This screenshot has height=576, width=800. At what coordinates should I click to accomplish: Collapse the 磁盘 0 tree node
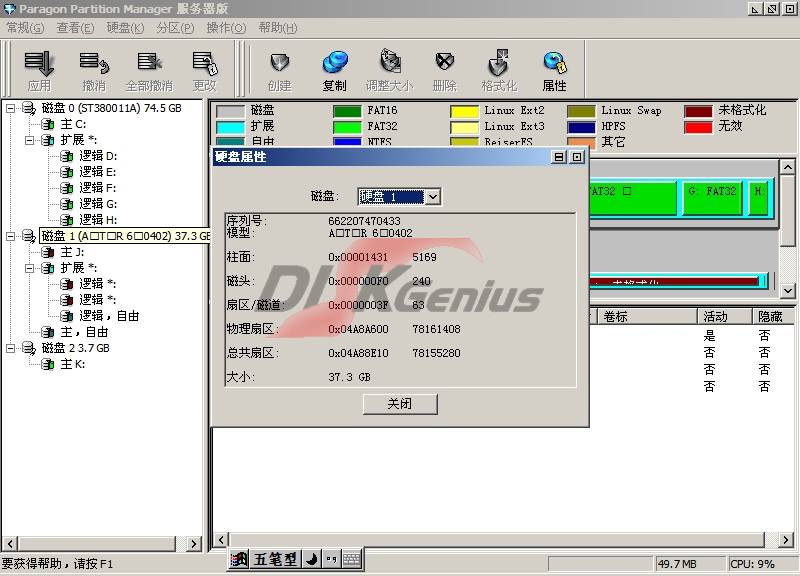[10, 108]
